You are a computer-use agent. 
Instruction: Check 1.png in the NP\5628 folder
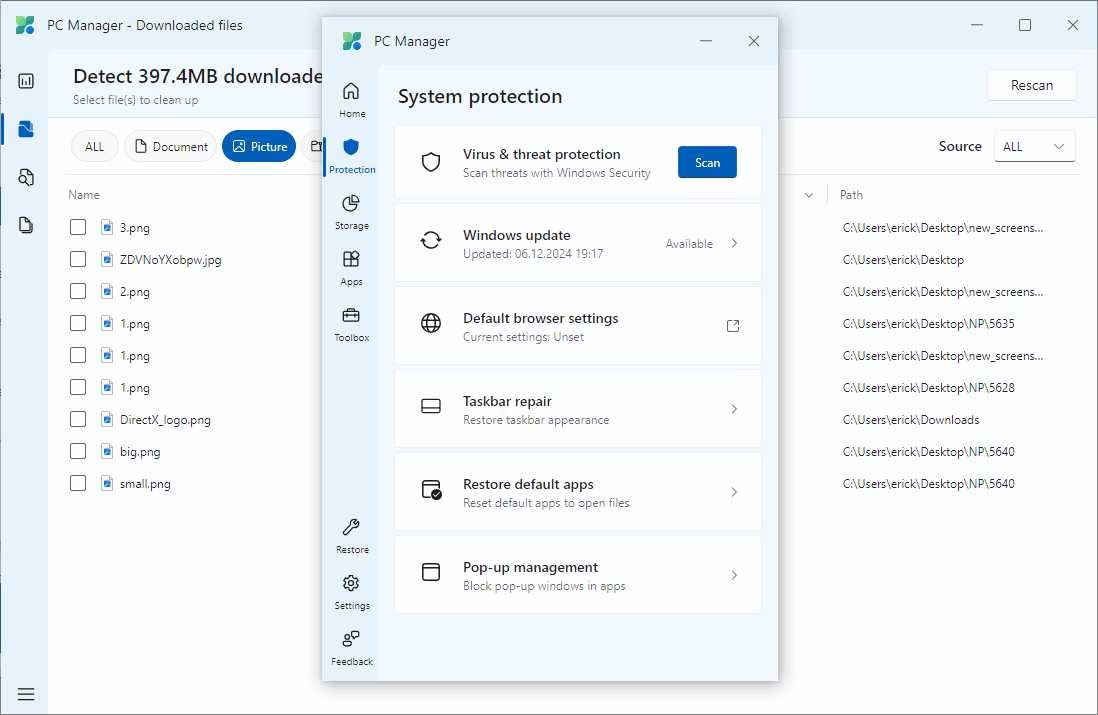[x=78, y=387]
